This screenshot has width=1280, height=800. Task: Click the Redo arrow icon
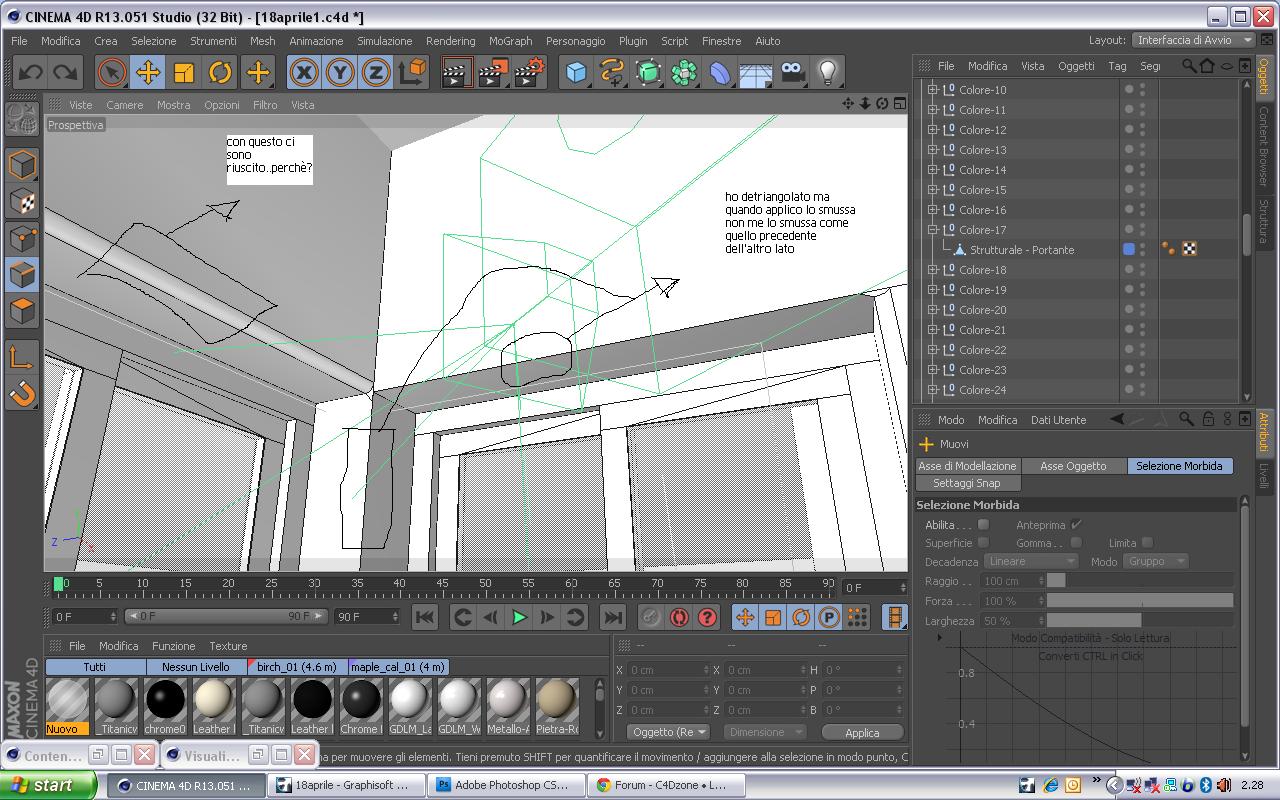point(66,72)
